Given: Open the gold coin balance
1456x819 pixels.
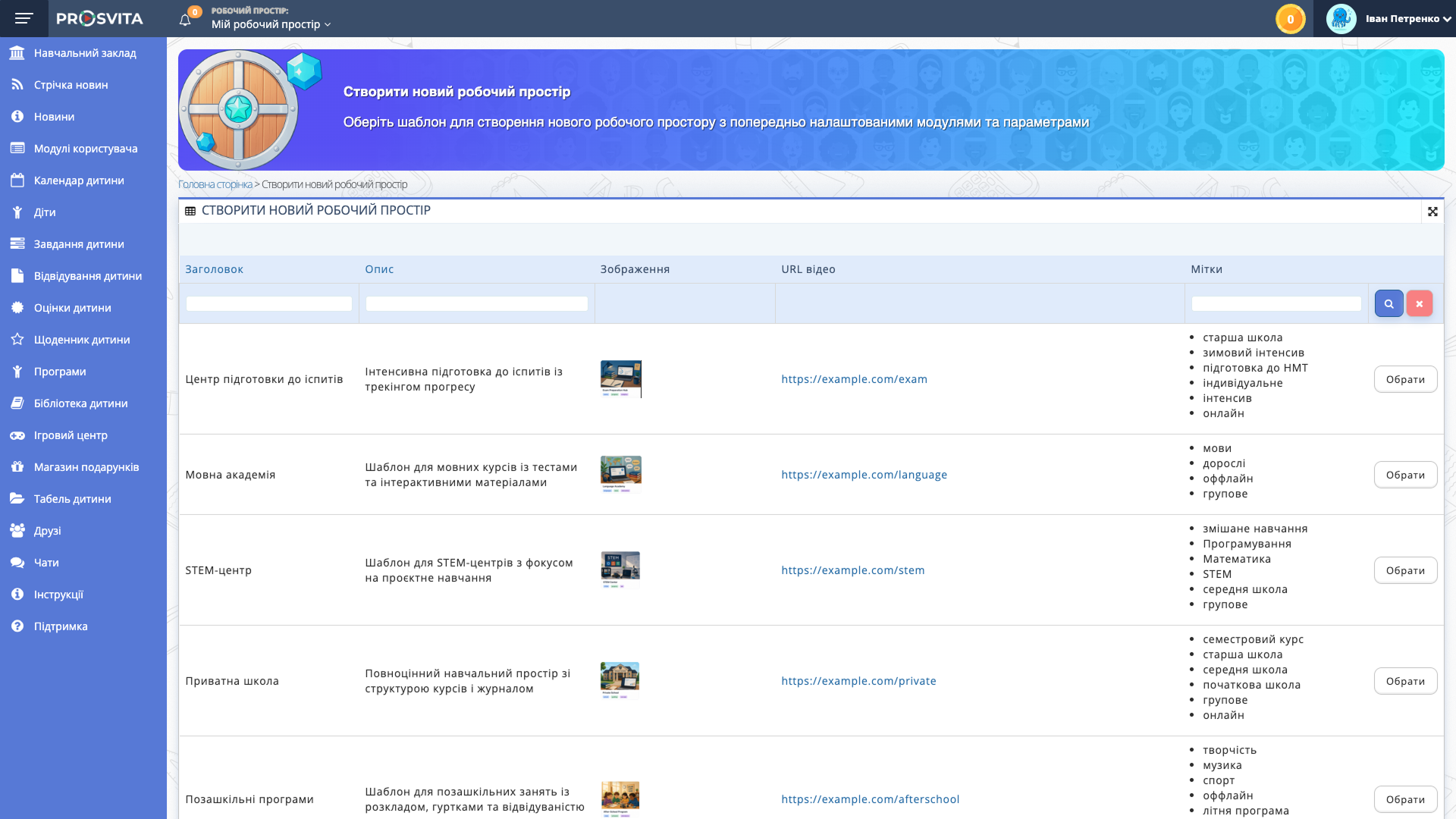Looking at the screenshot, I should (x=1290, y=19).
